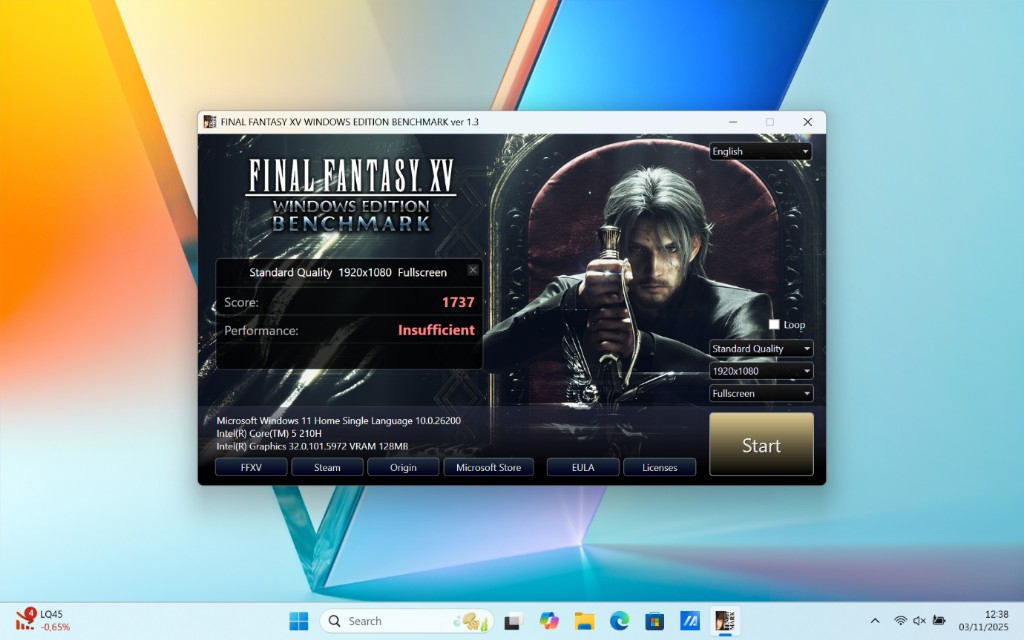Viewport: 1024px width, 640px height.
Task: Open the Windows Start menu
Action: coord(298,621)
